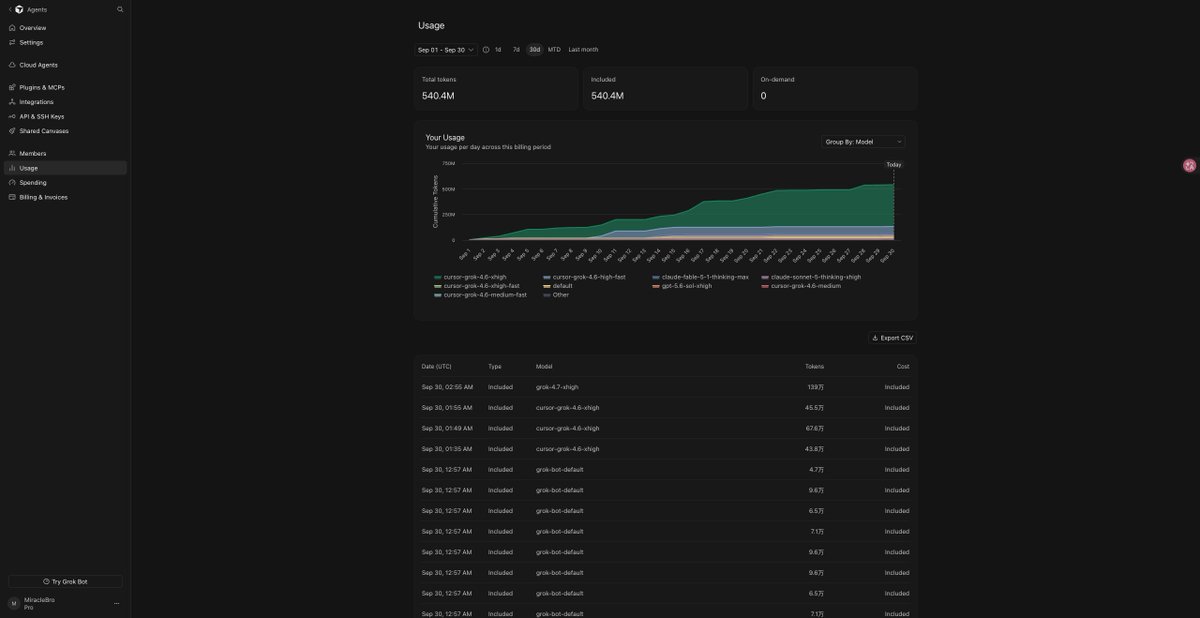Click the On-demand card
1200x618 pixels.
(x=835, y=88)
